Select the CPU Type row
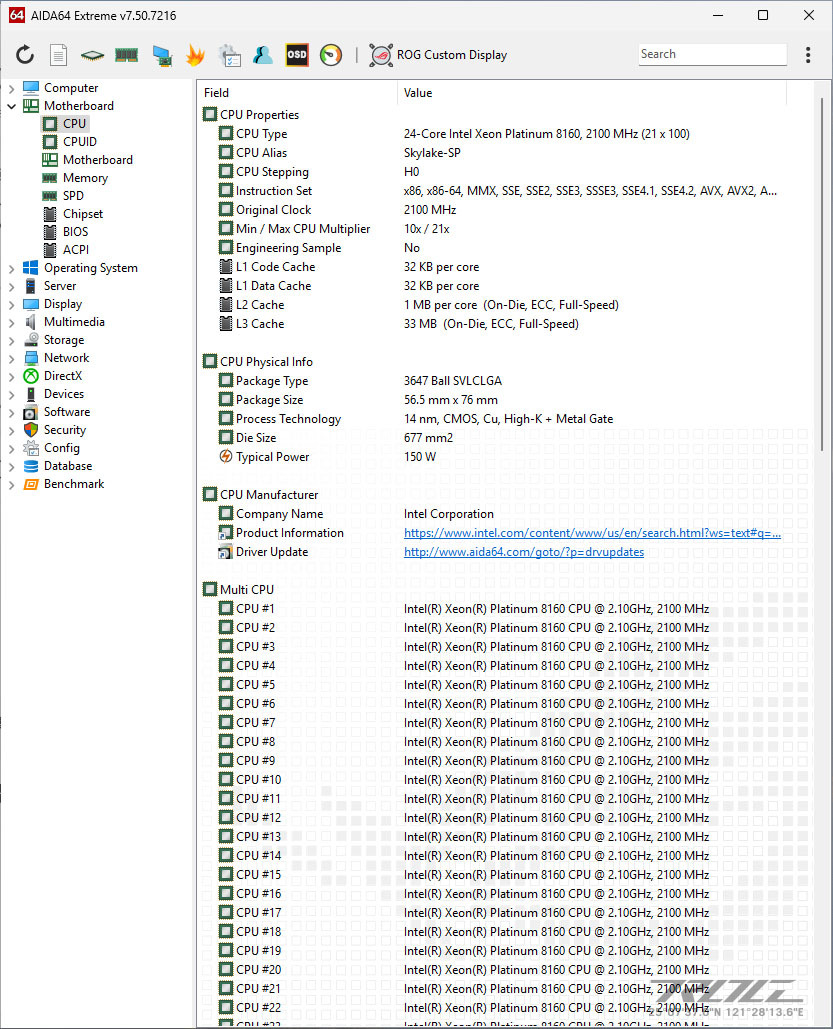 (504, 134)
